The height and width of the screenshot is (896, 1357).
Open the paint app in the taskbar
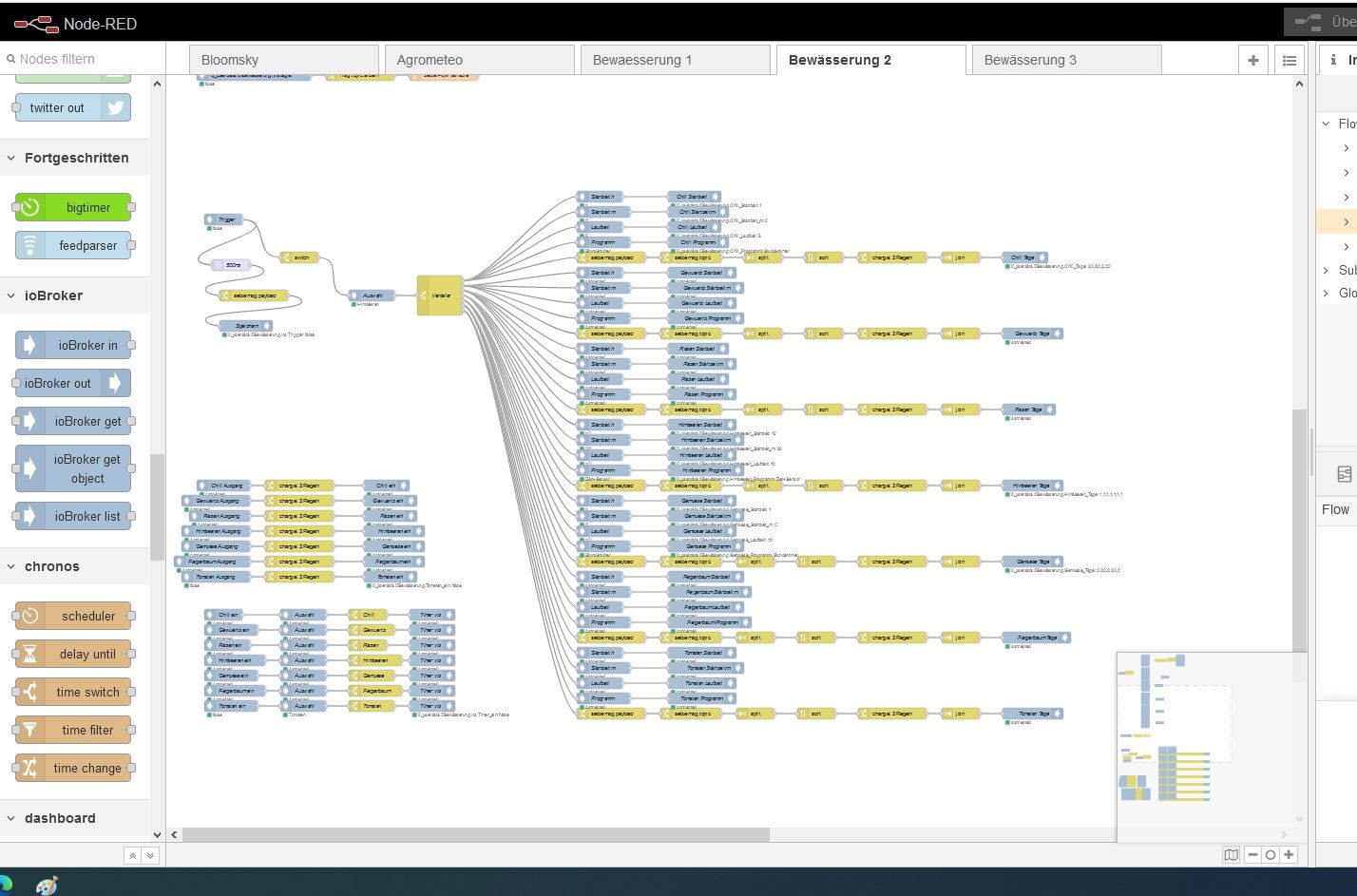click(x=48, y=886)
